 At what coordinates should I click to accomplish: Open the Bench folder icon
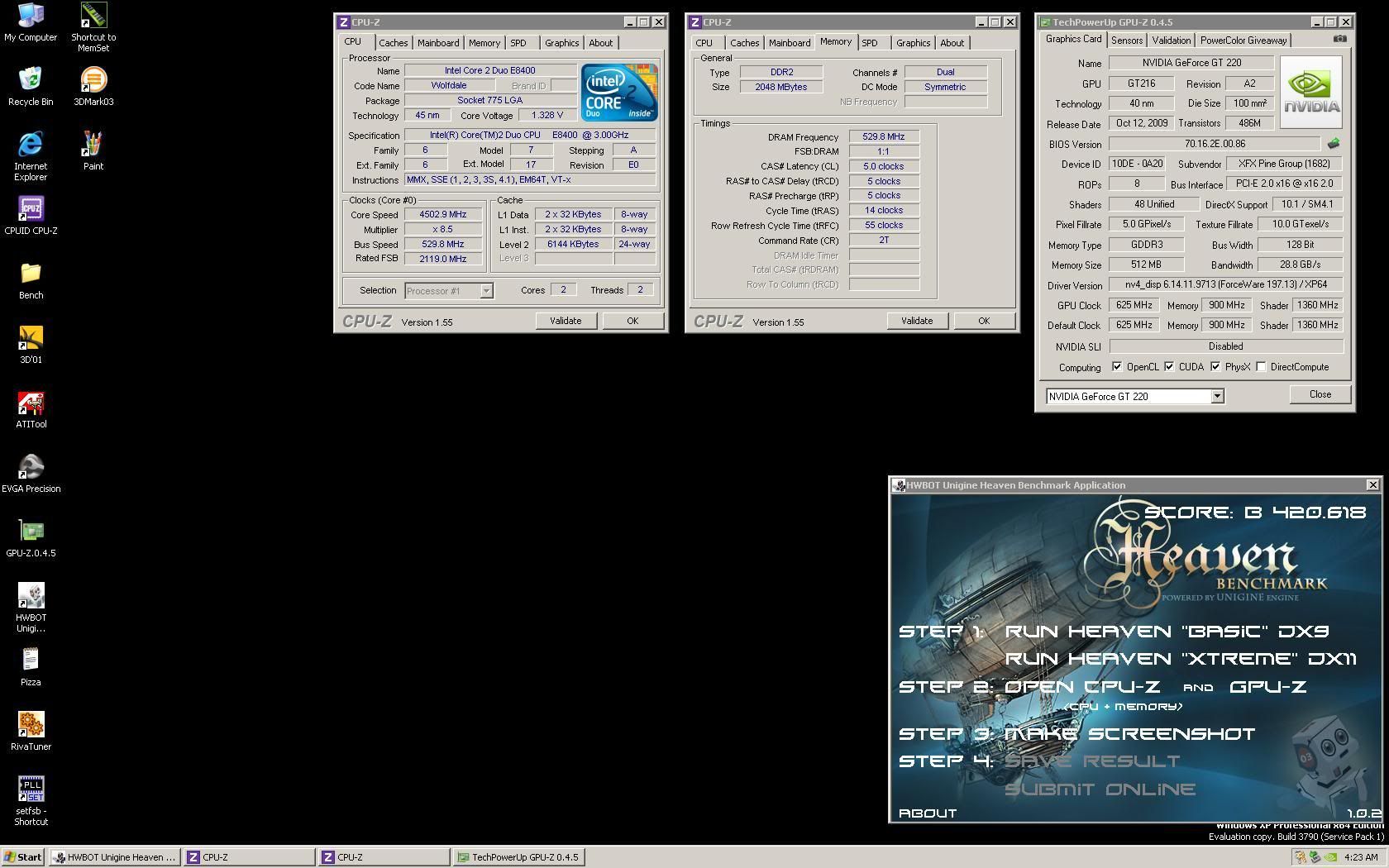click(31, 280)
